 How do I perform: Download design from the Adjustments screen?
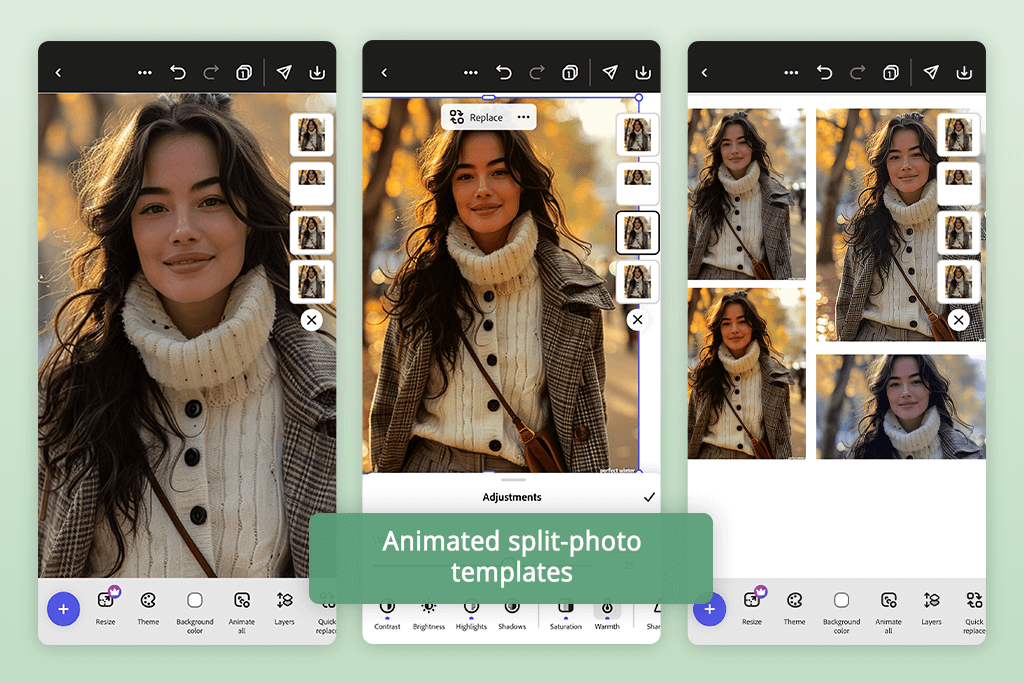pyautogui.click(x=643, y=72)
